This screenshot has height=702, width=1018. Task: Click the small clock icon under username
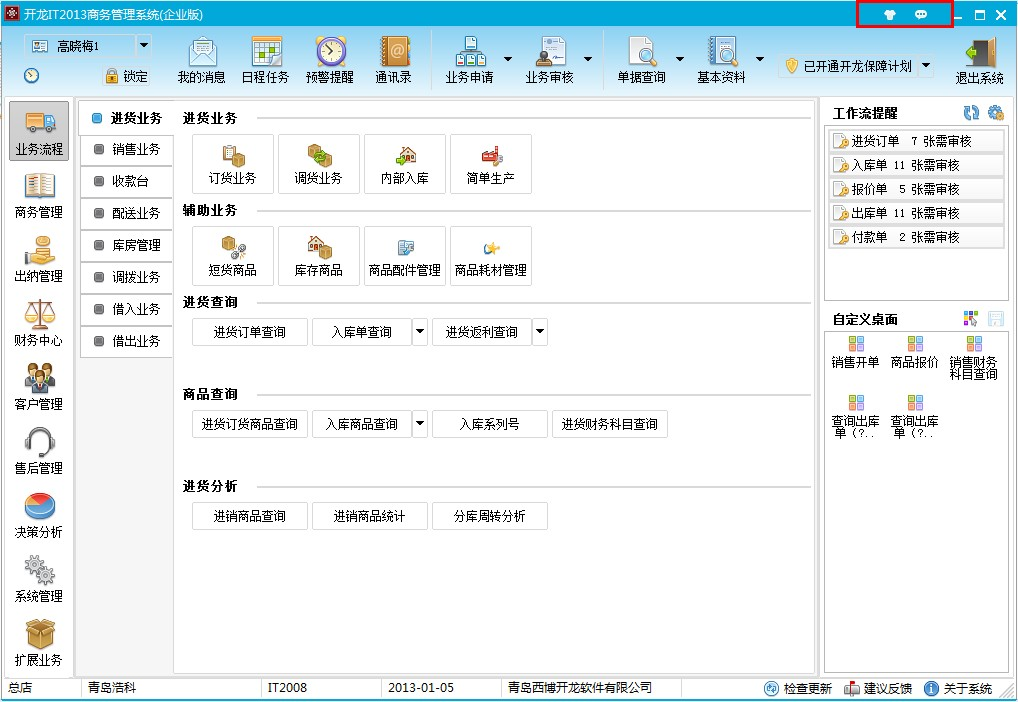point(31,75)
